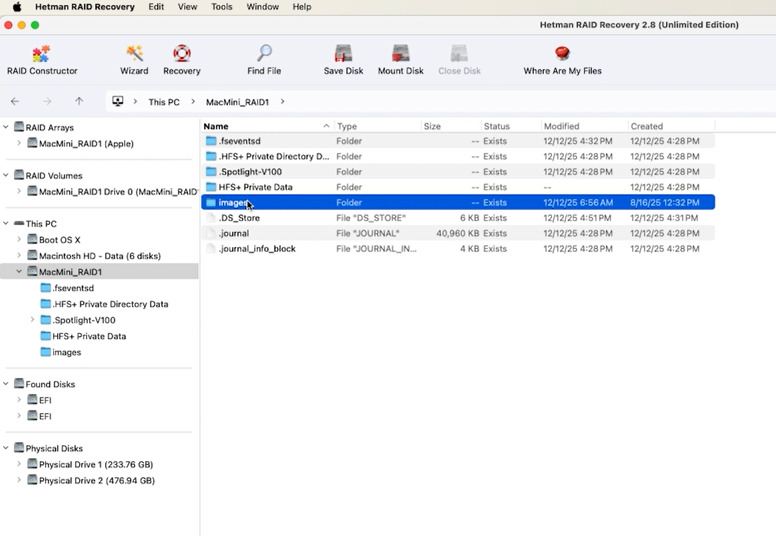The height and width of the screenshot is (536, 776).
Task: Expand MacMini_RAID1 (Apple) array node
Action: (19, 143)
